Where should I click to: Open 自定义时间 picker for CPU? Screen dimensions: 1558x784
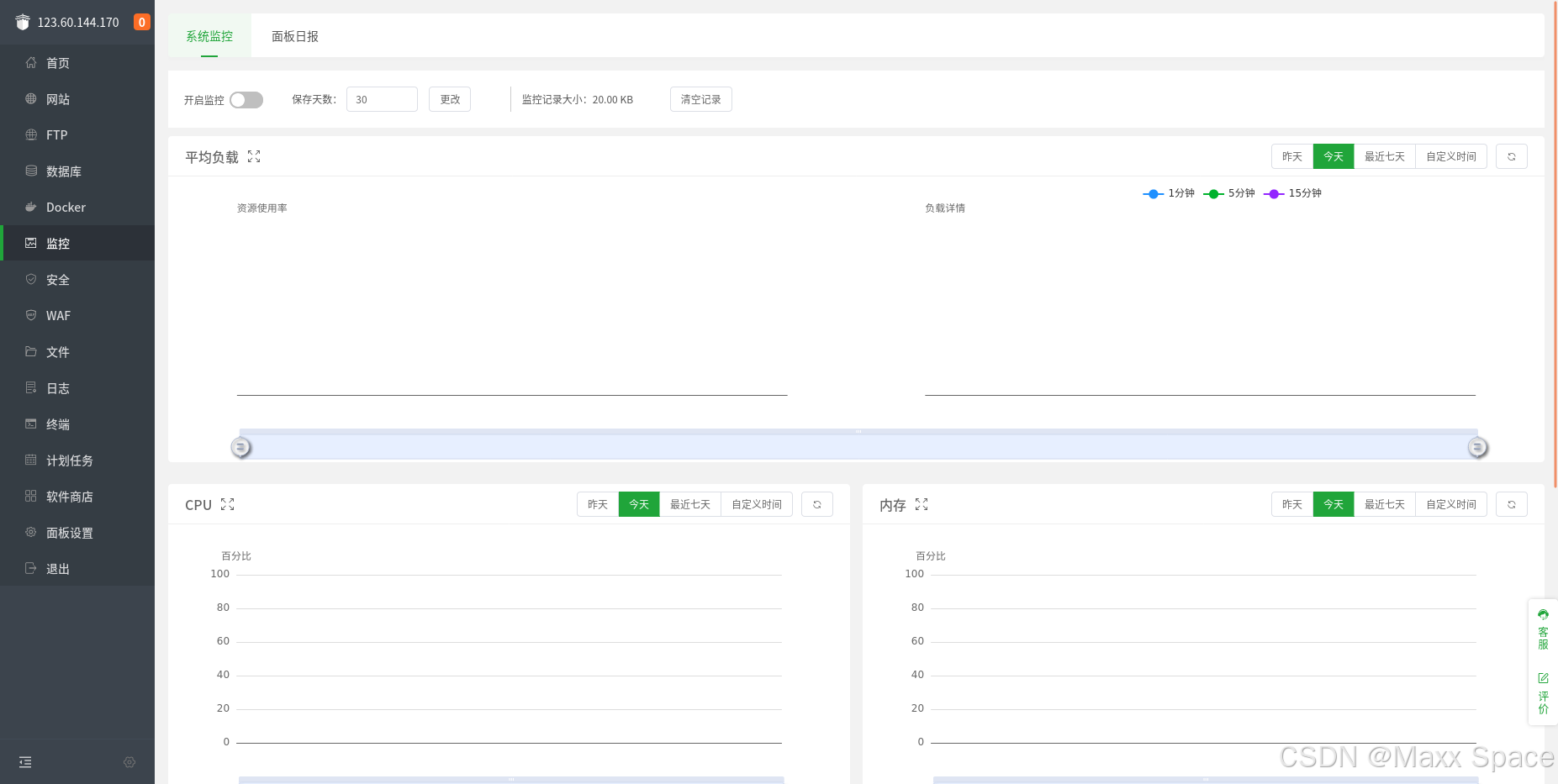(757, 504)
